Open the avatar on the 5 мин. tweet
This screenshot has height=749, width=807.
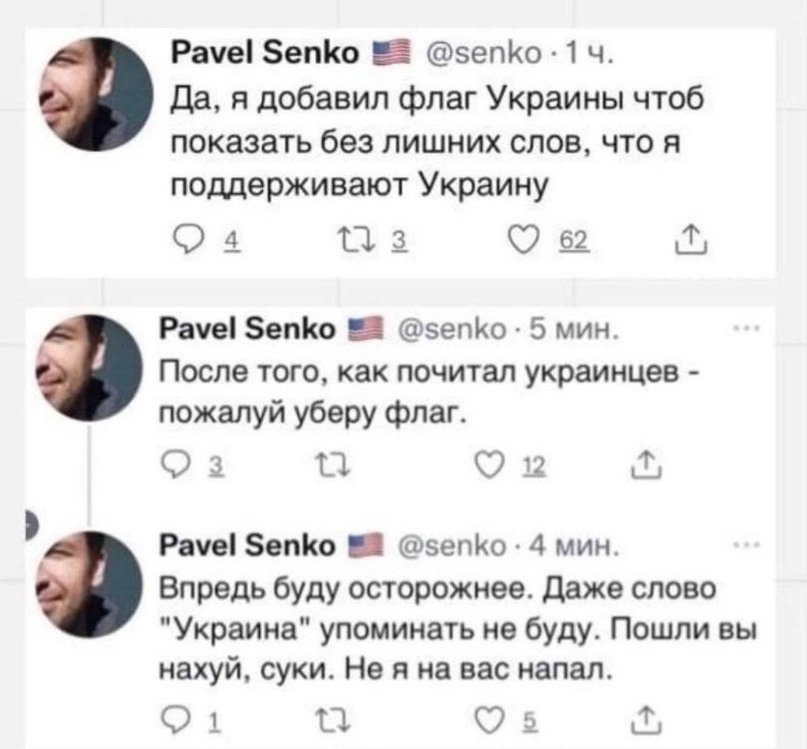(x=89, y=369)
